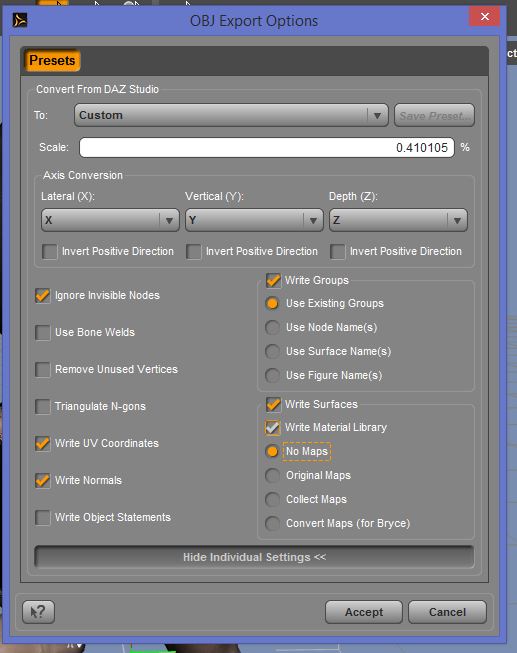The image size is (517, 653).
Task: Click the What's This help icon button
Action: point(38,612)
